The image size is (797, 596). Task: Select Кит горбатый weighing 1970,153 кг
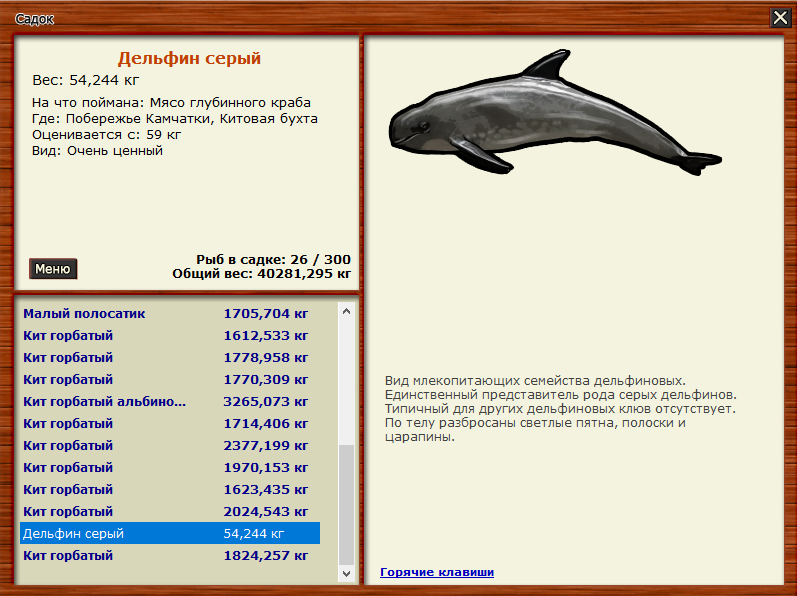(68, 467)
